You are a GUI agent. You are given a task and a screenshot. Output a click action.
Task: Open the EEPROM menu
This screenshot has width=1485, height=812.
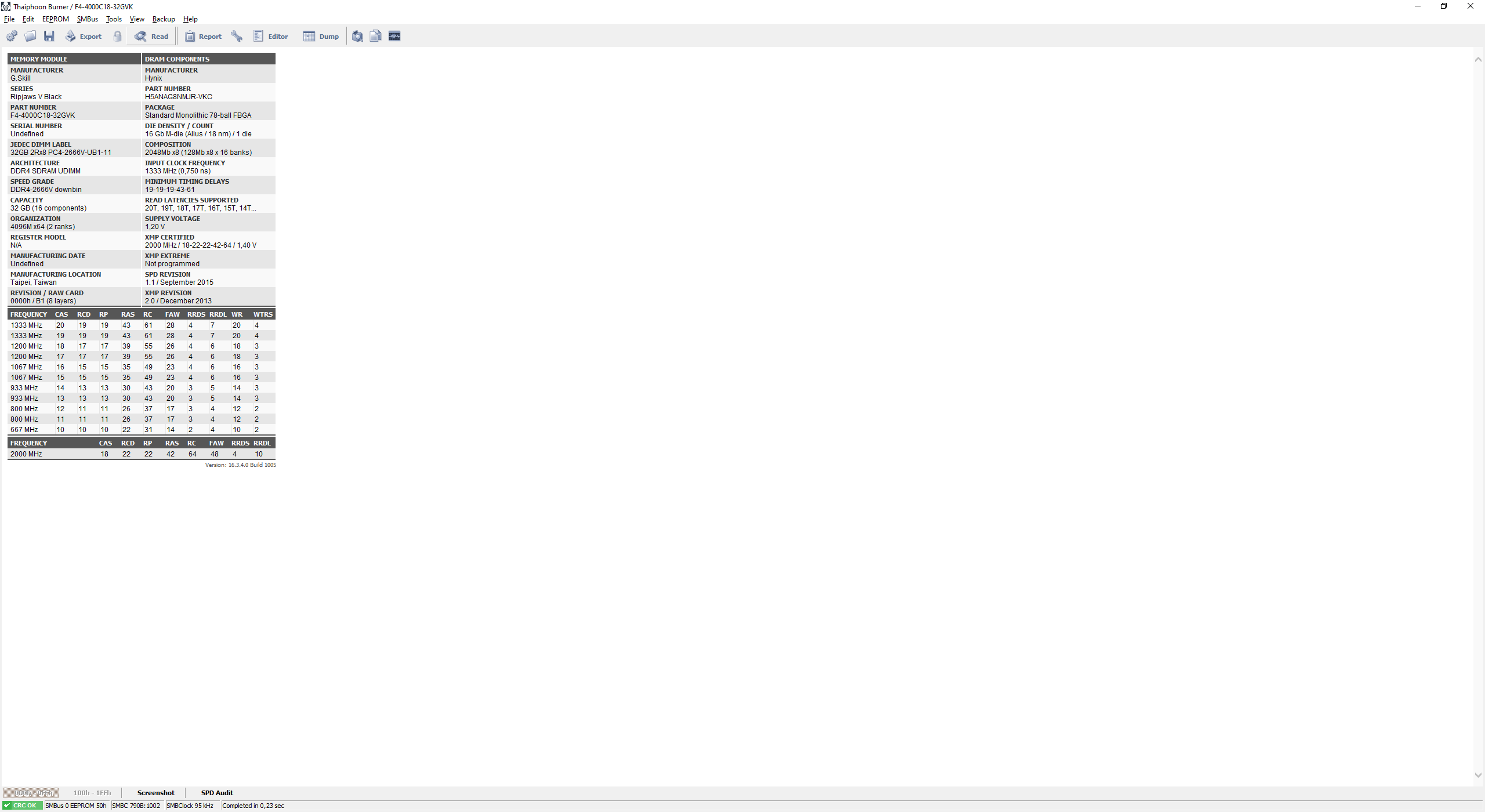coord(55,19)
